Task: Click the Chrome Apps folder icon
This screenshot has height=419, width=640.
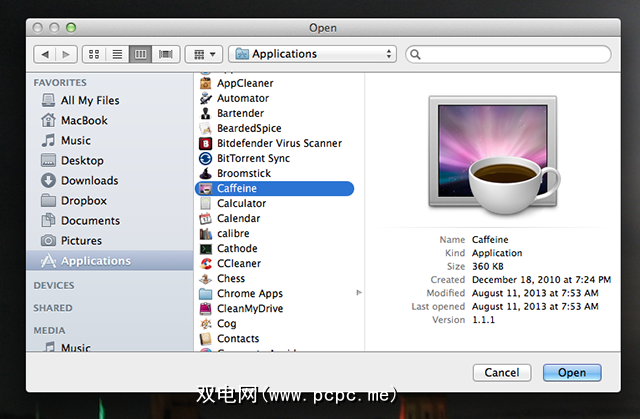Action: 205,293
